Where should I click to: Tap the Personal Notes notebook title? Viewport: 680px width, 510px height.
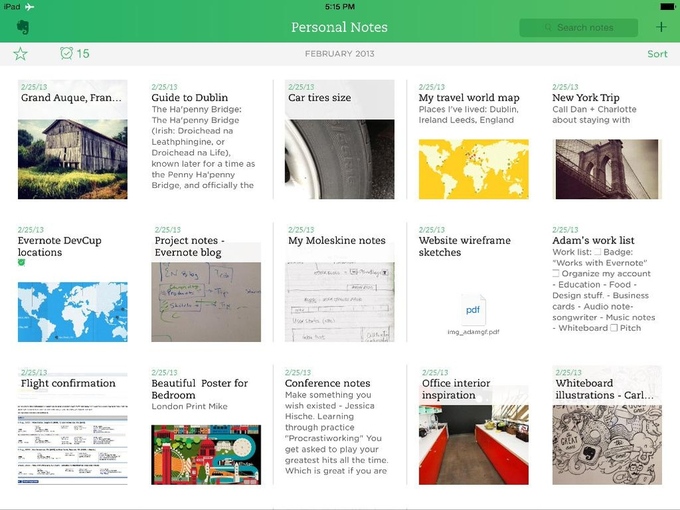tap(340, 27)
